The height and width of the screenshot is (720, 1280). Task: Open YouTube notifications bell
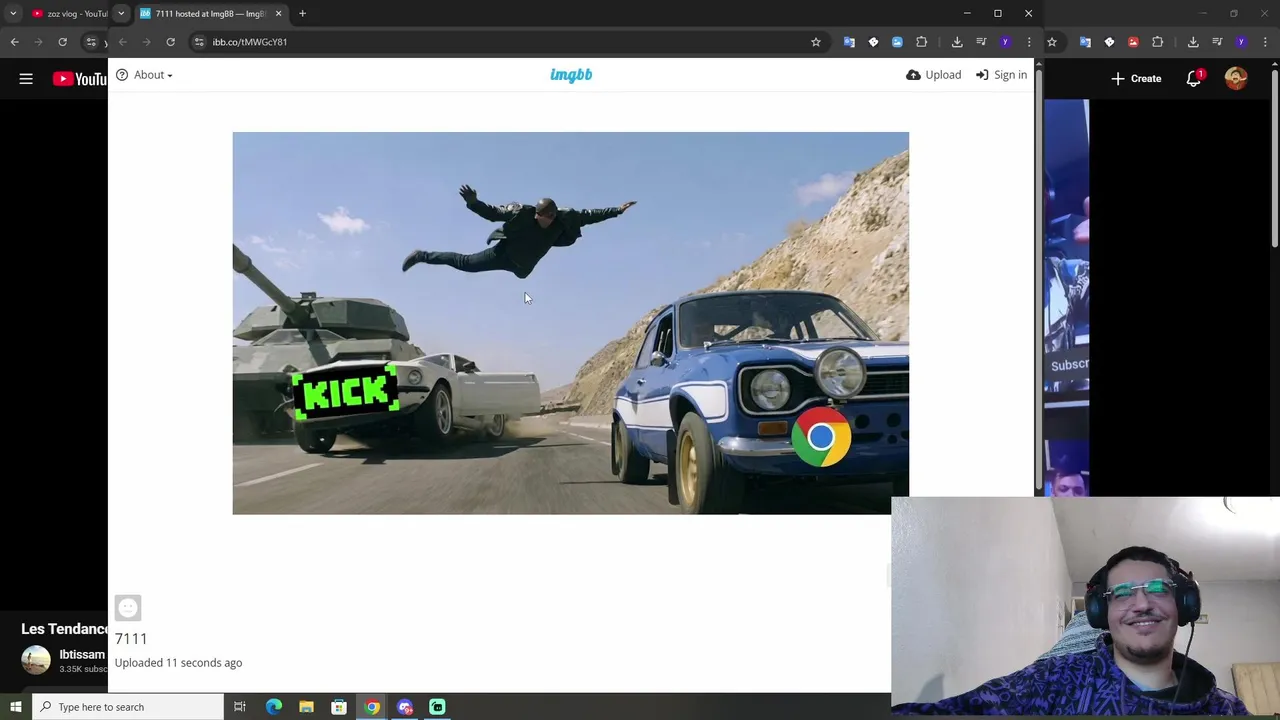click(x=1194, y=79)
